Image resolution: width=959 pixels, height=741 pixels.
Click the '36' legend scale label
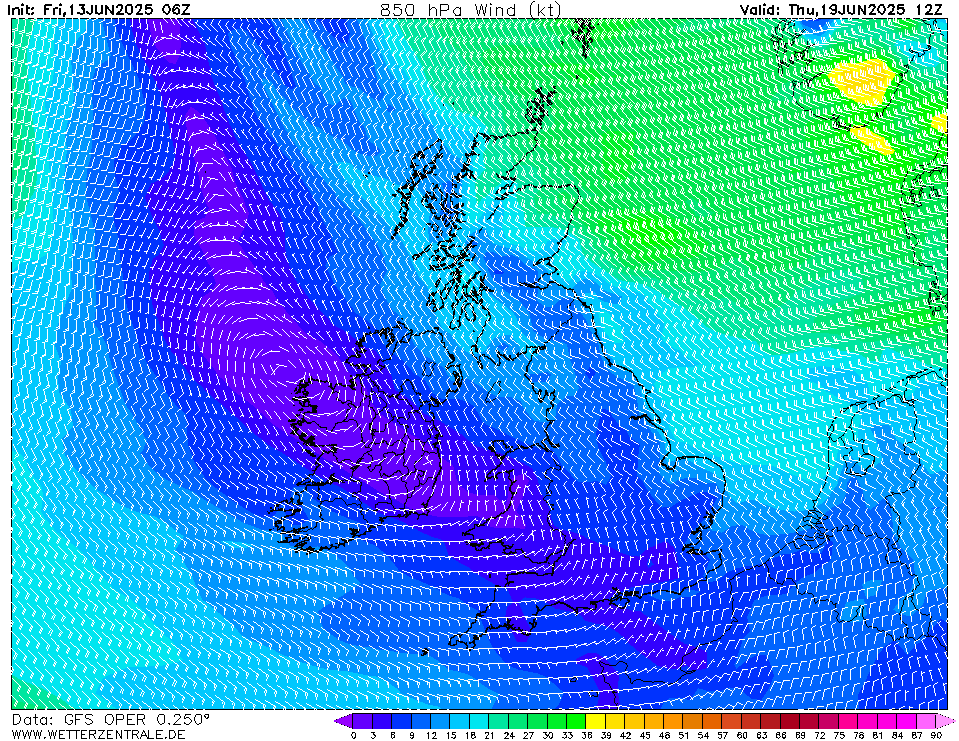pyautogui.click(x=587, y=735)
